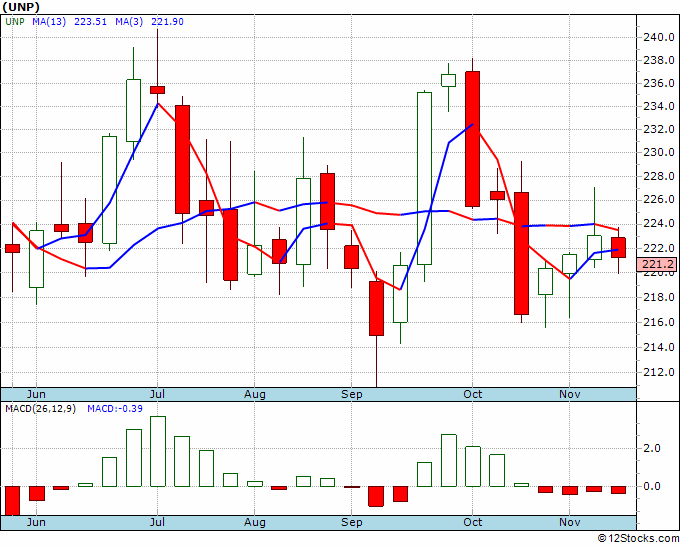
Task: Click Jun on the price chart time axis
Action: [x=36, y=394]
